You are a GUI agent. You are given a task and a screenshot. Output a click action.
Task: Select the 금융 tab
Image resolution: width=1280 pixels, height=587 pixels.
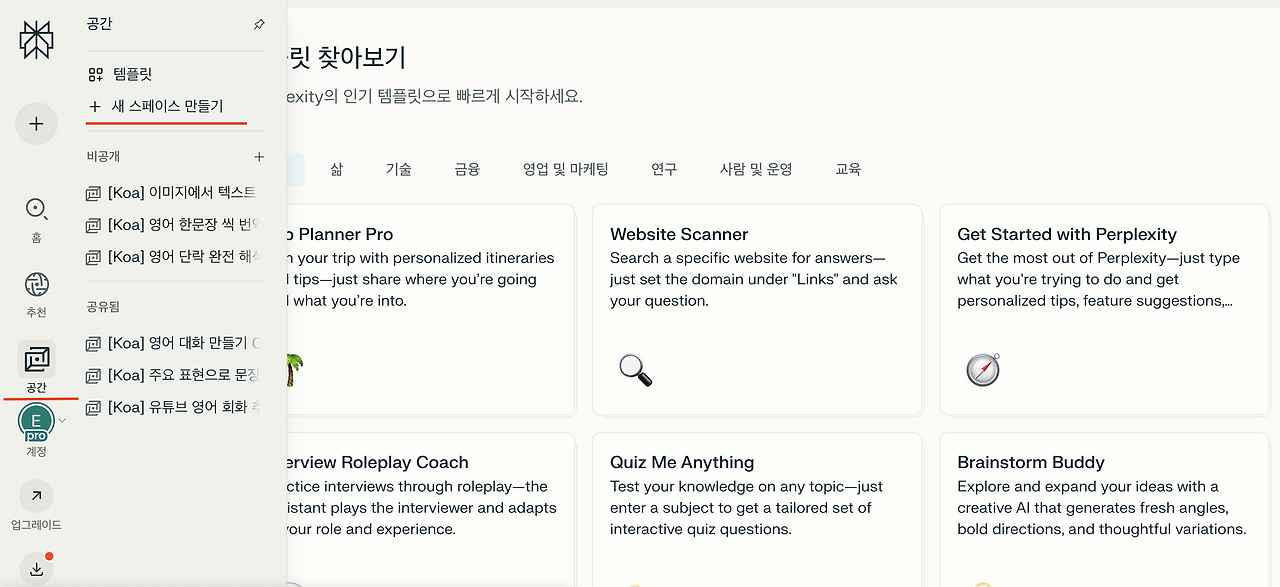point(465,169)
